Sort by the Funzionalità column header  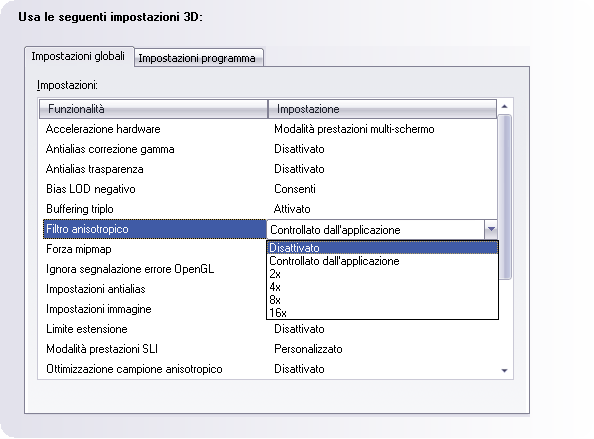[153, 109]
